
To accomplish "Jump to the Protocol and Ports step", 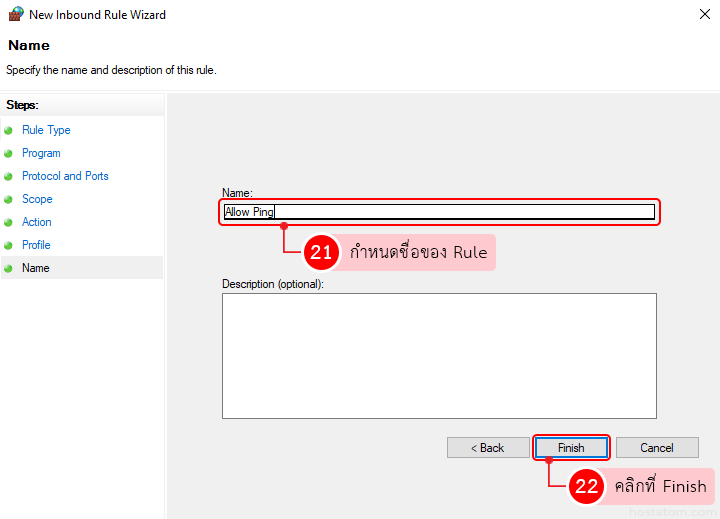I will (65, 176).
